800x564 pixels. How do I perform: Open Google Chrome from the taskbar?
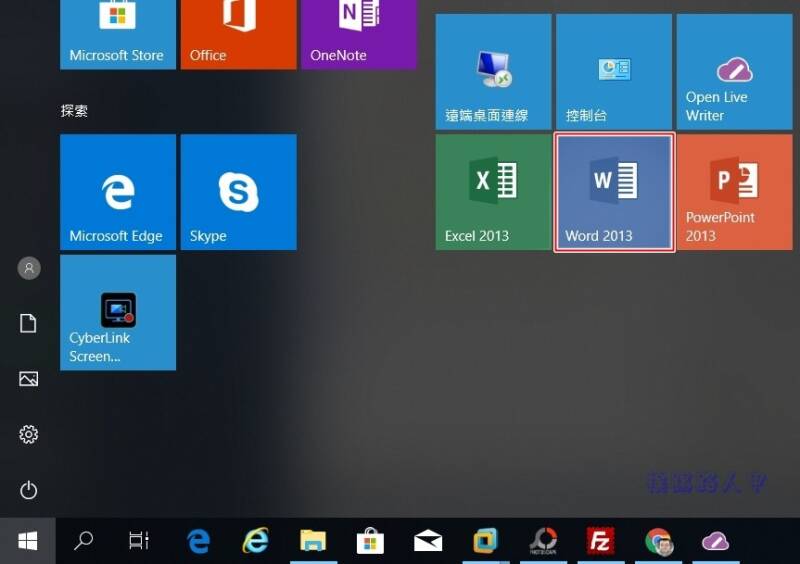pyautogui.click(x=658, y=541)
